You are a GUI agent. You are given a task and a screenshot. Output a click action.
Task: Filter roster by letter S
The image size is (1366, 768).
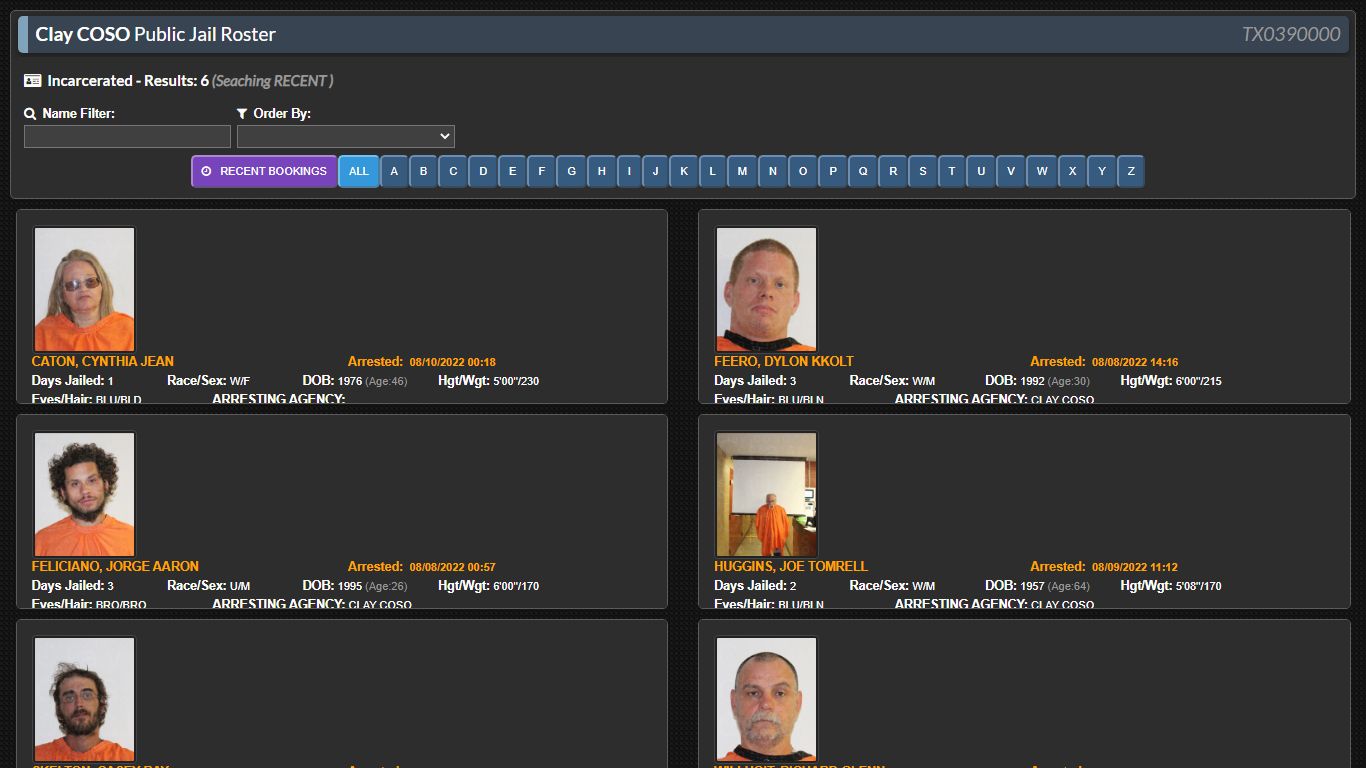click(922, 171)
